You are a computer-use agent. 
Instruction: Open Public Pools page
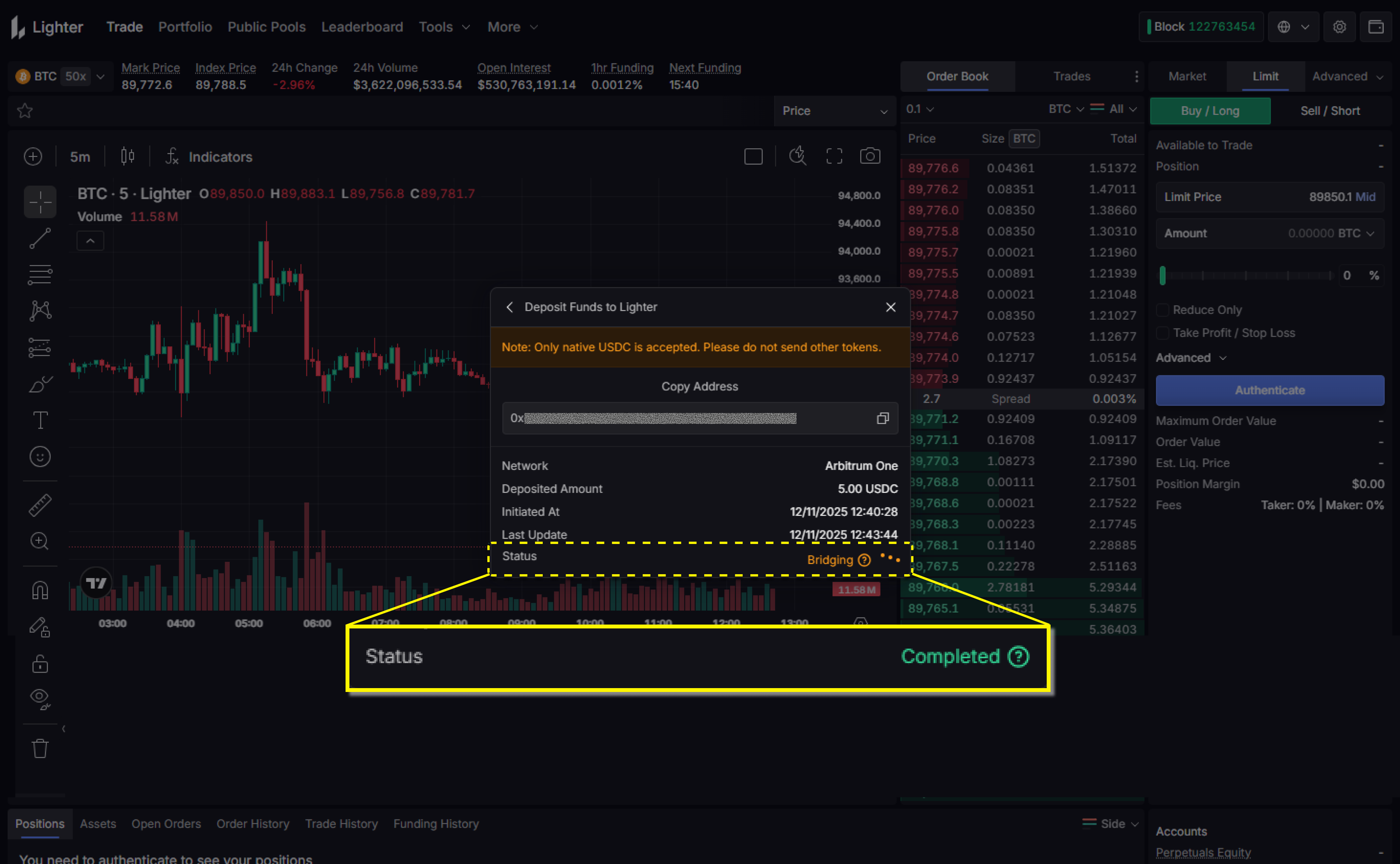(x=266, y=27)
